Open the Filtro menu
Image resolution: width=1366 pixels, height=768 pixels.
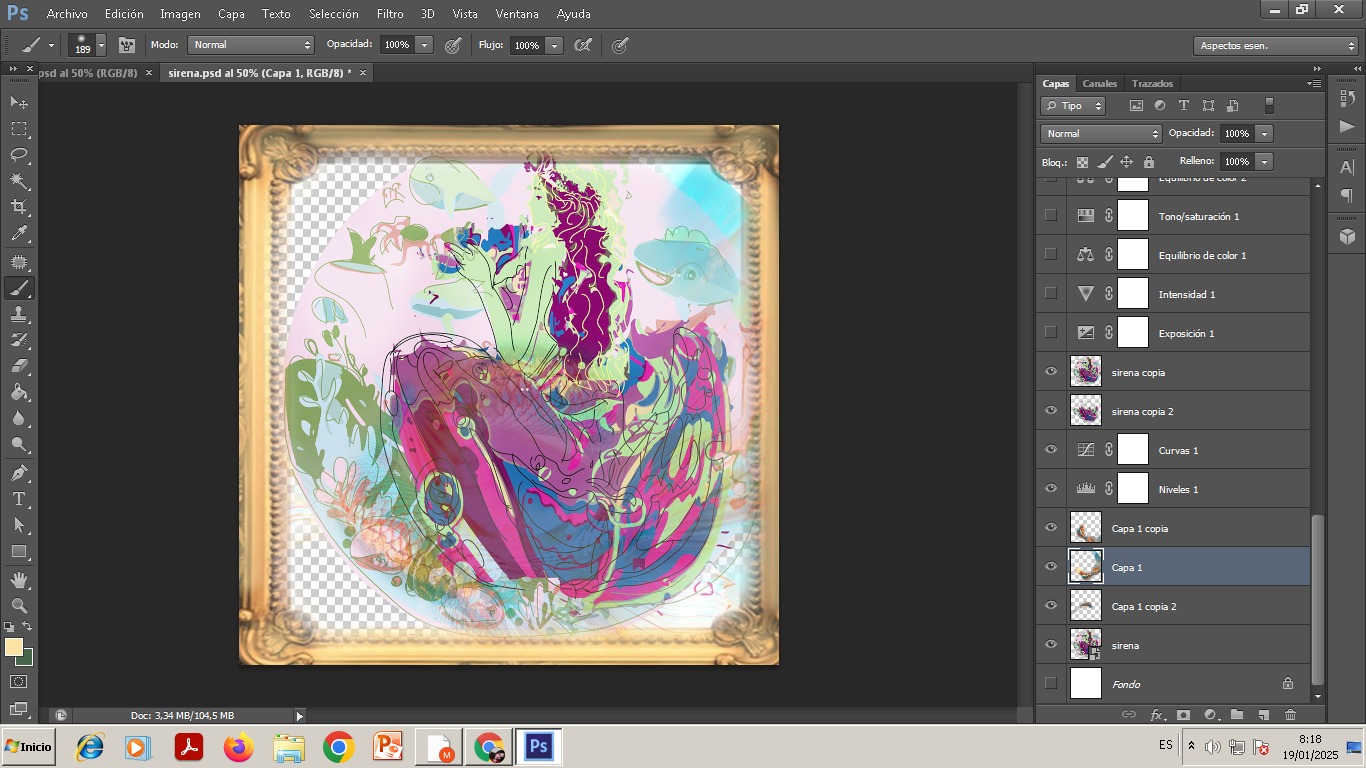tap(391, 14)
